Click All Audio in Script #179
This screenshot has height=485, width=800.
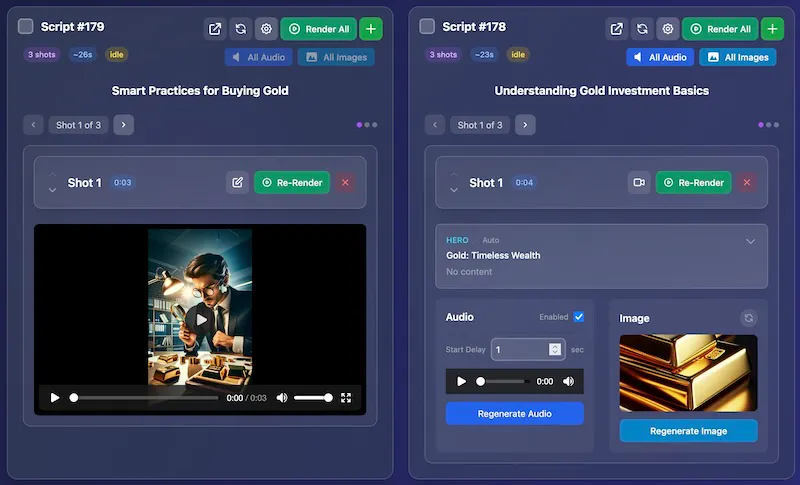click(x=259, y=57)
